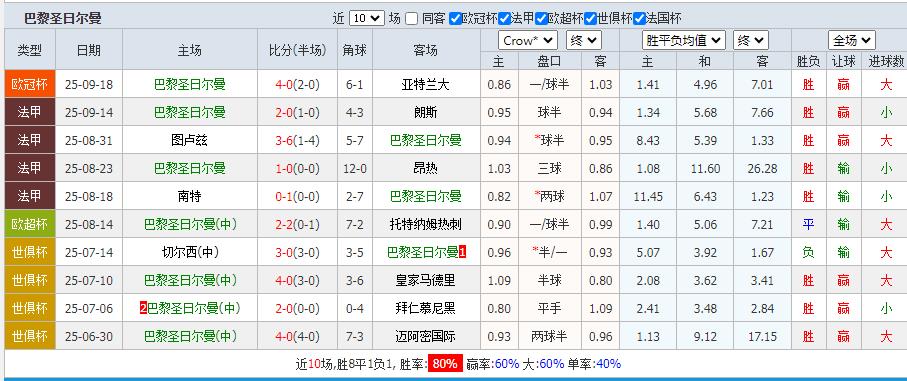The width and height of the screenshot is (907, 381).
Task: Click the 胜负 column header
Action: point(808,61)
